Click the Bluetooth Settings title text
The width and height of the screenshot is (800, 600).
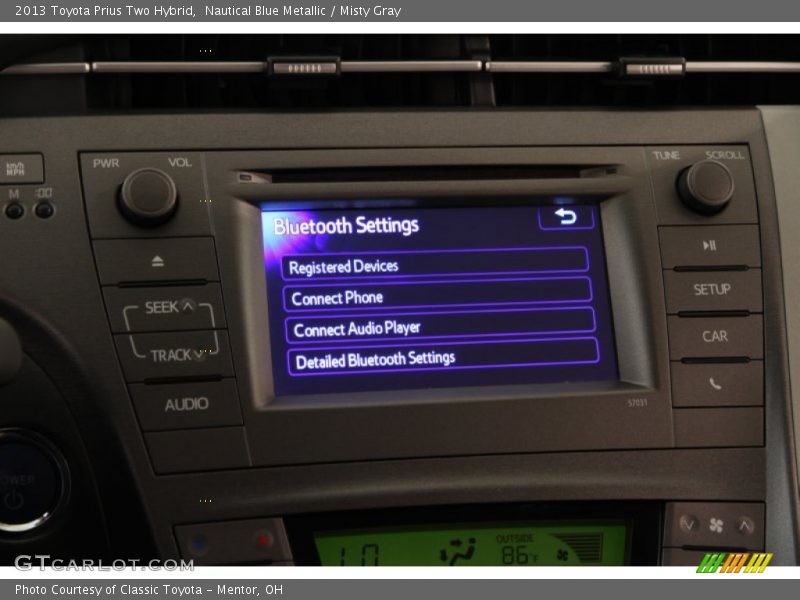pos(346,226)
